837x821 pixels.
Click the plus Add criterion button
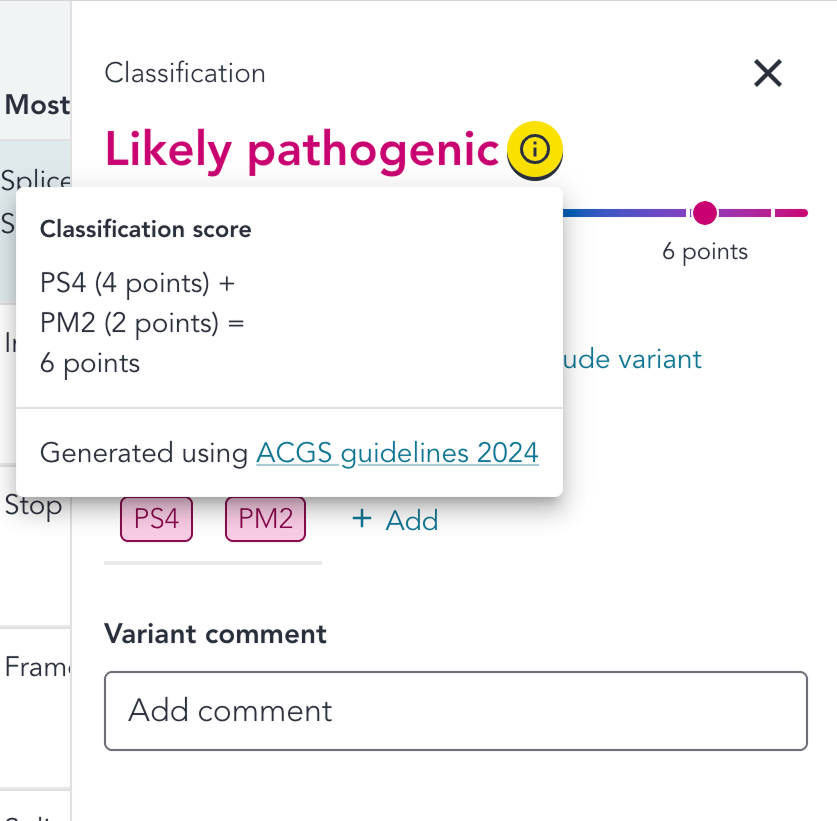(395, 520)
